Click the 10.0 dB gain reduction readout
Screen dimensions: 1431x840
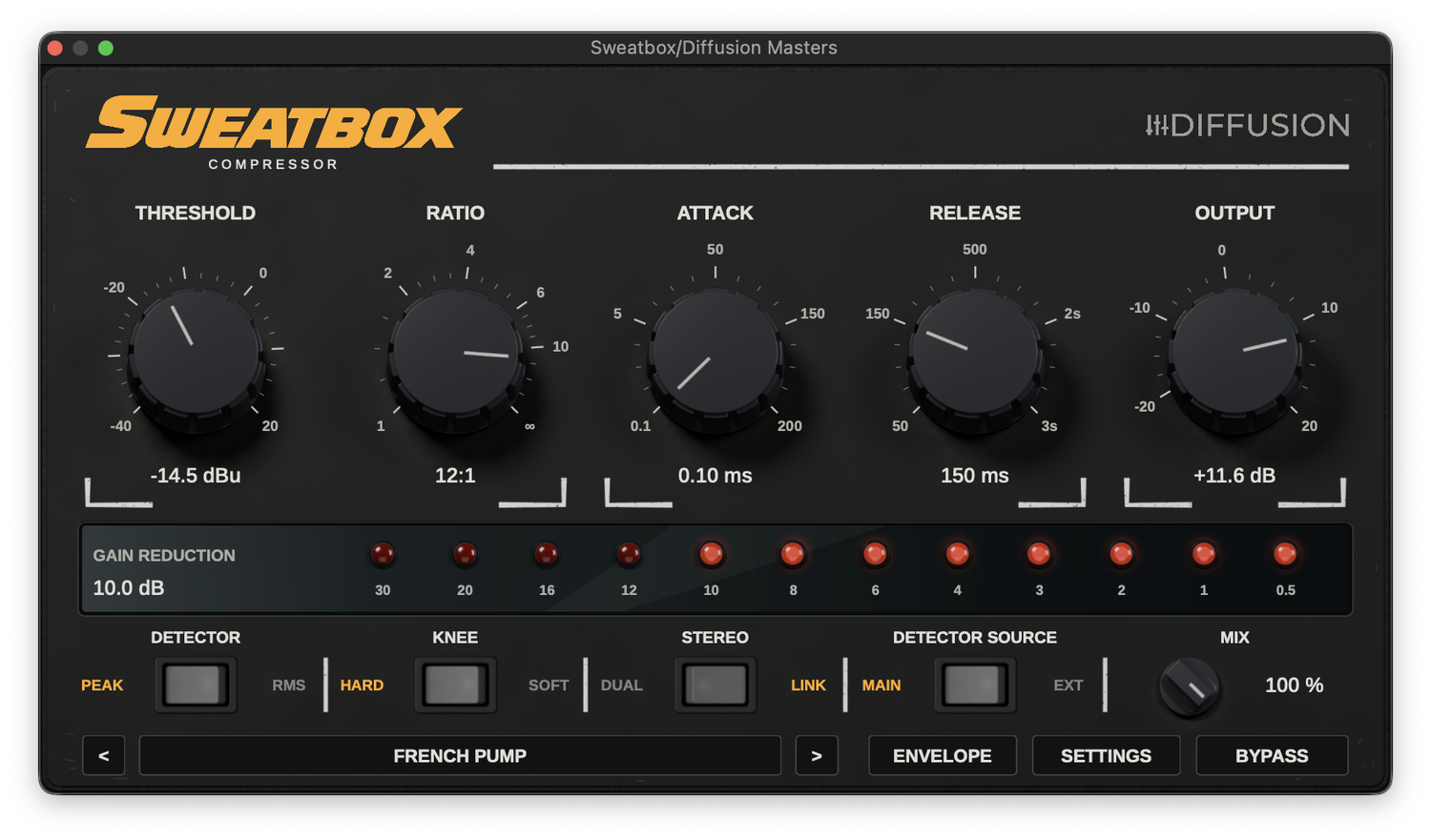click(x=129, y=587)
